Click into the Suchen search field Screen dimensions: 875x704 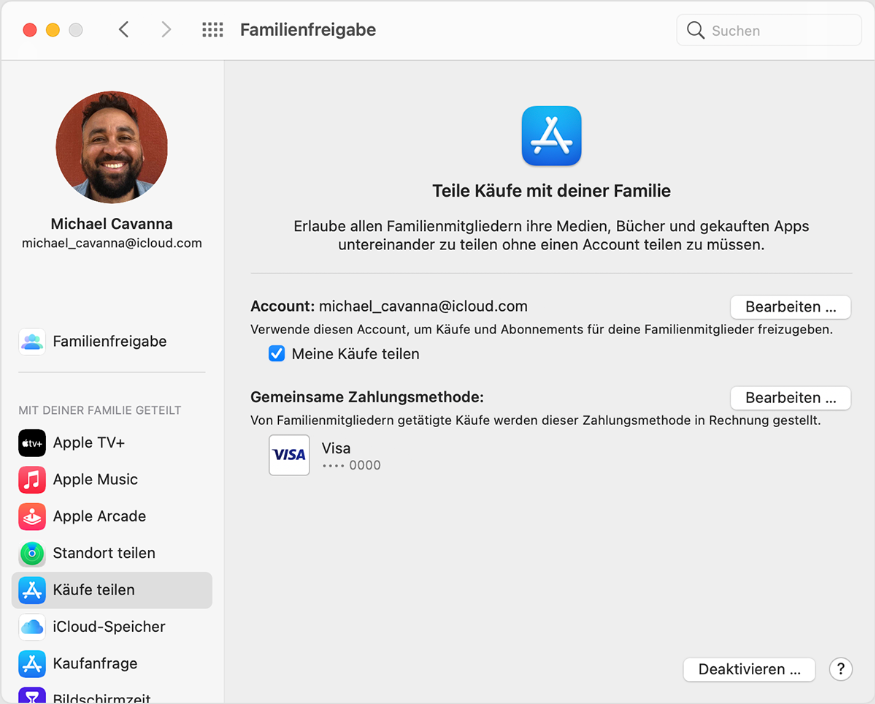tap(769, 30)
